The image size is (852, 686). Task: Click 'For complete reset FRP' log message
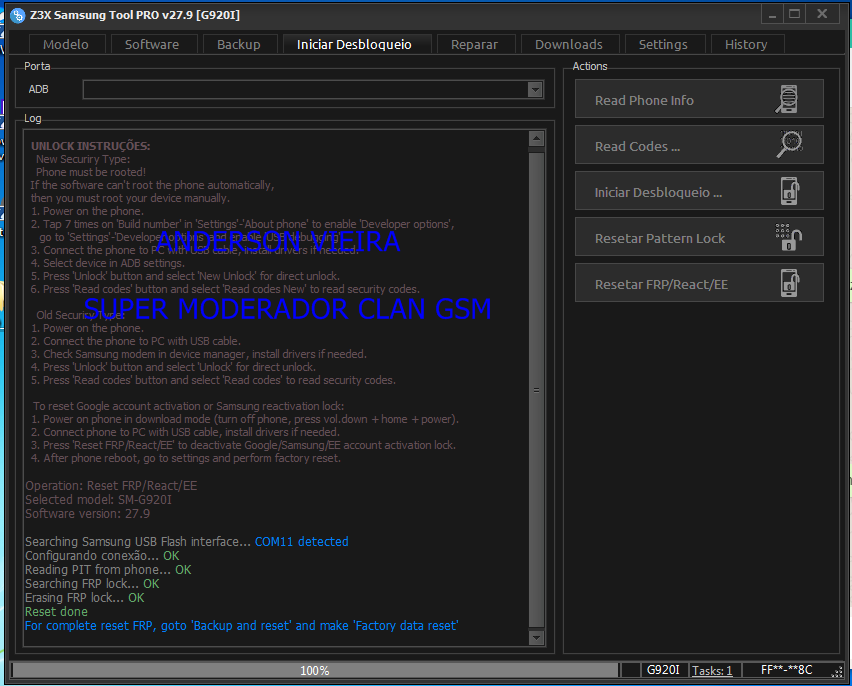tap(241, 626)
